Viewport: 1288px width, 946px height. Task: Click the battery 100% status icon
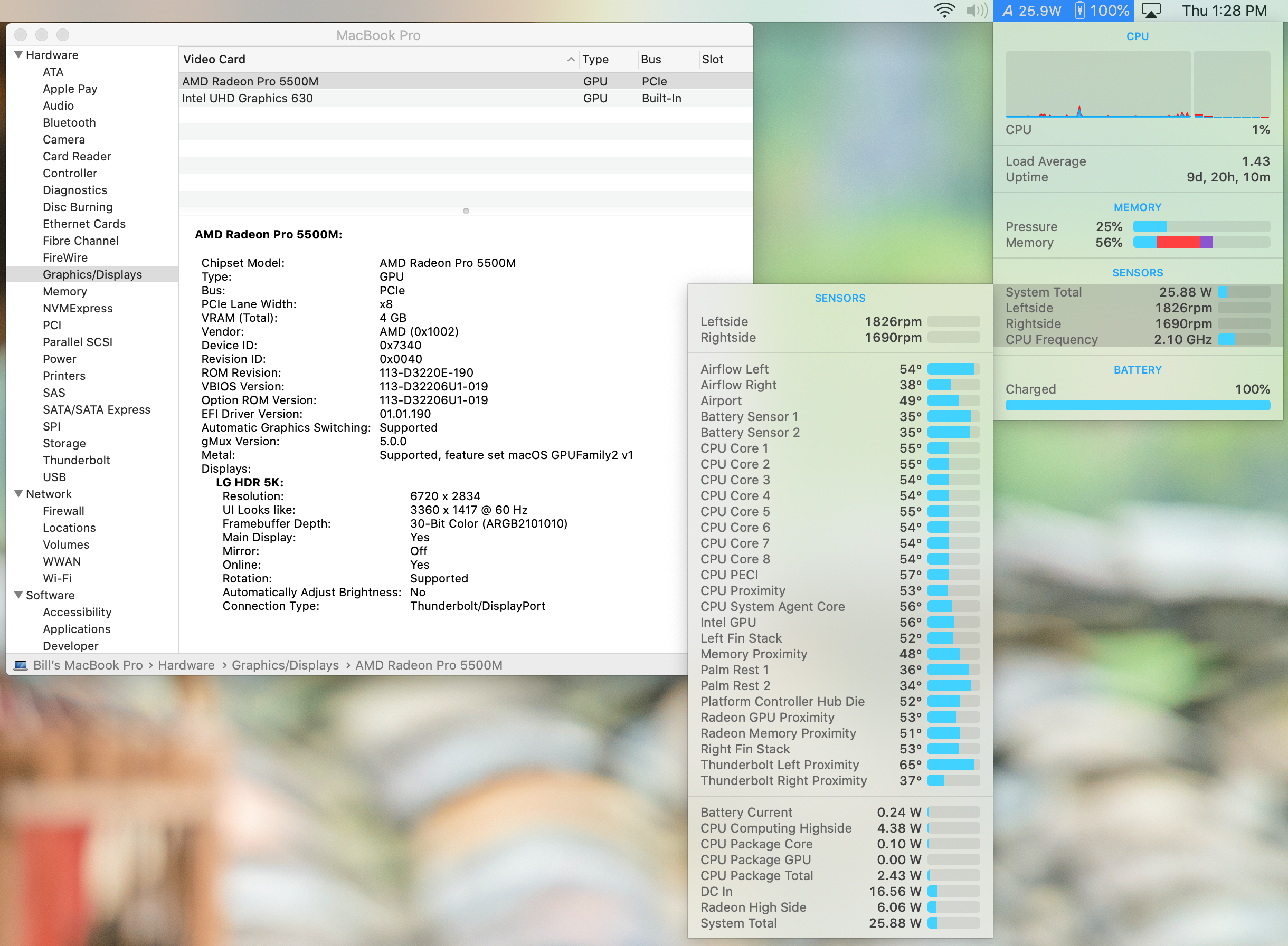1101,11
